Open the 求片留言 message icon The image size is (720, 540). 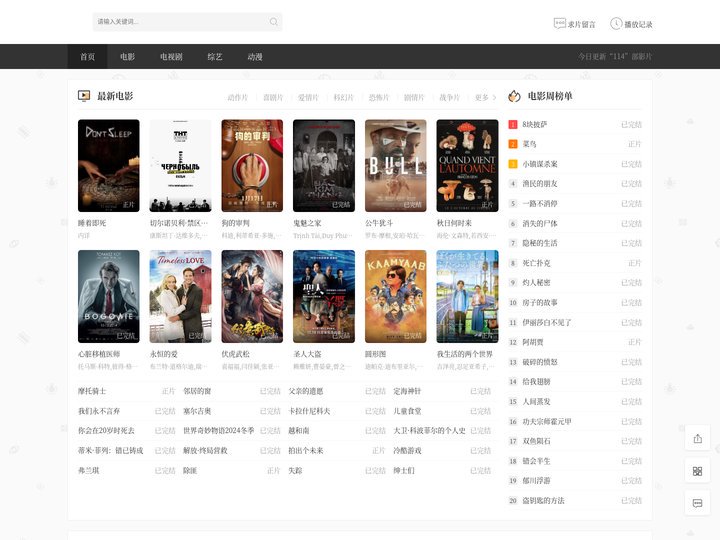(559, 23)
